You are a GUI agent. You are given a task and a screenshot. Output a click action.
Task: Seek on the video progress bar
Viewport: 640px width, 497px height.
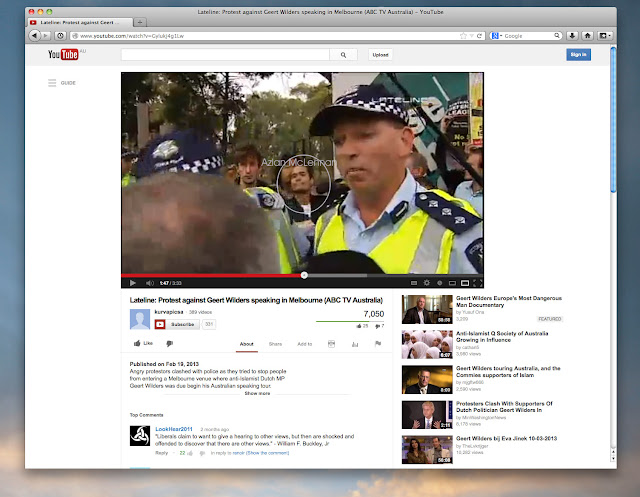302,275
